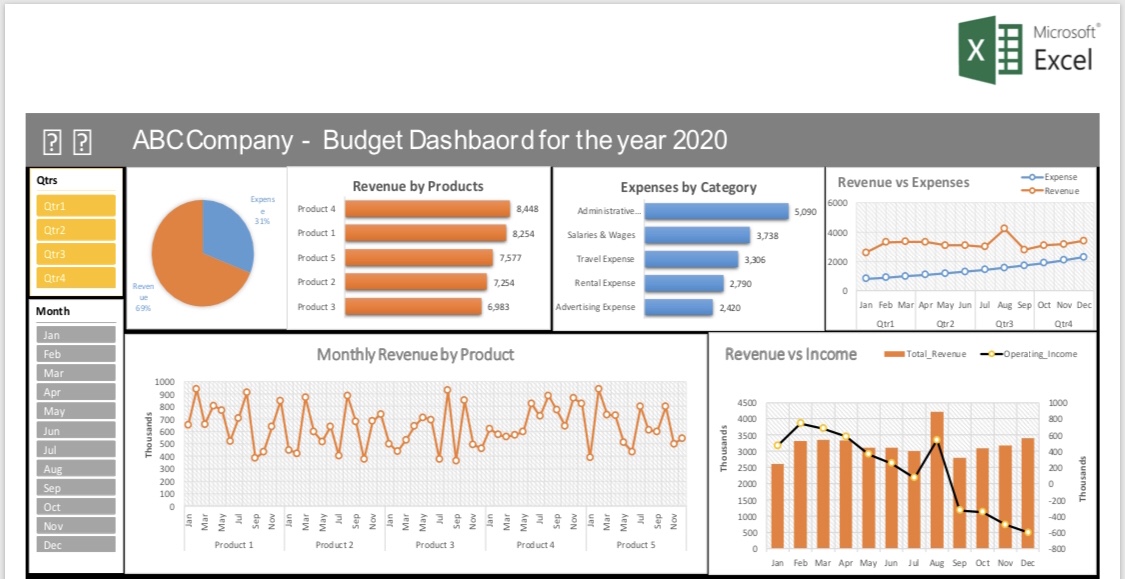Click the Aug bar in Revenue vs Income

pos(936,480)
